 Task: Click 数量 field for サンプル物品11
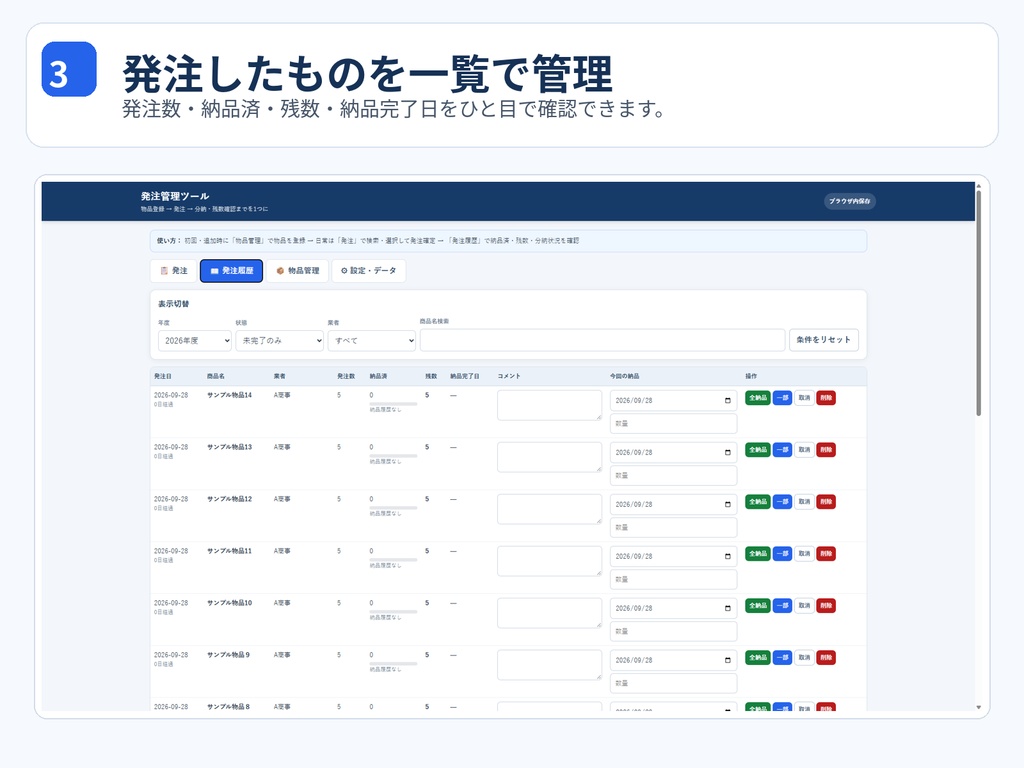[x=673, y=579]
